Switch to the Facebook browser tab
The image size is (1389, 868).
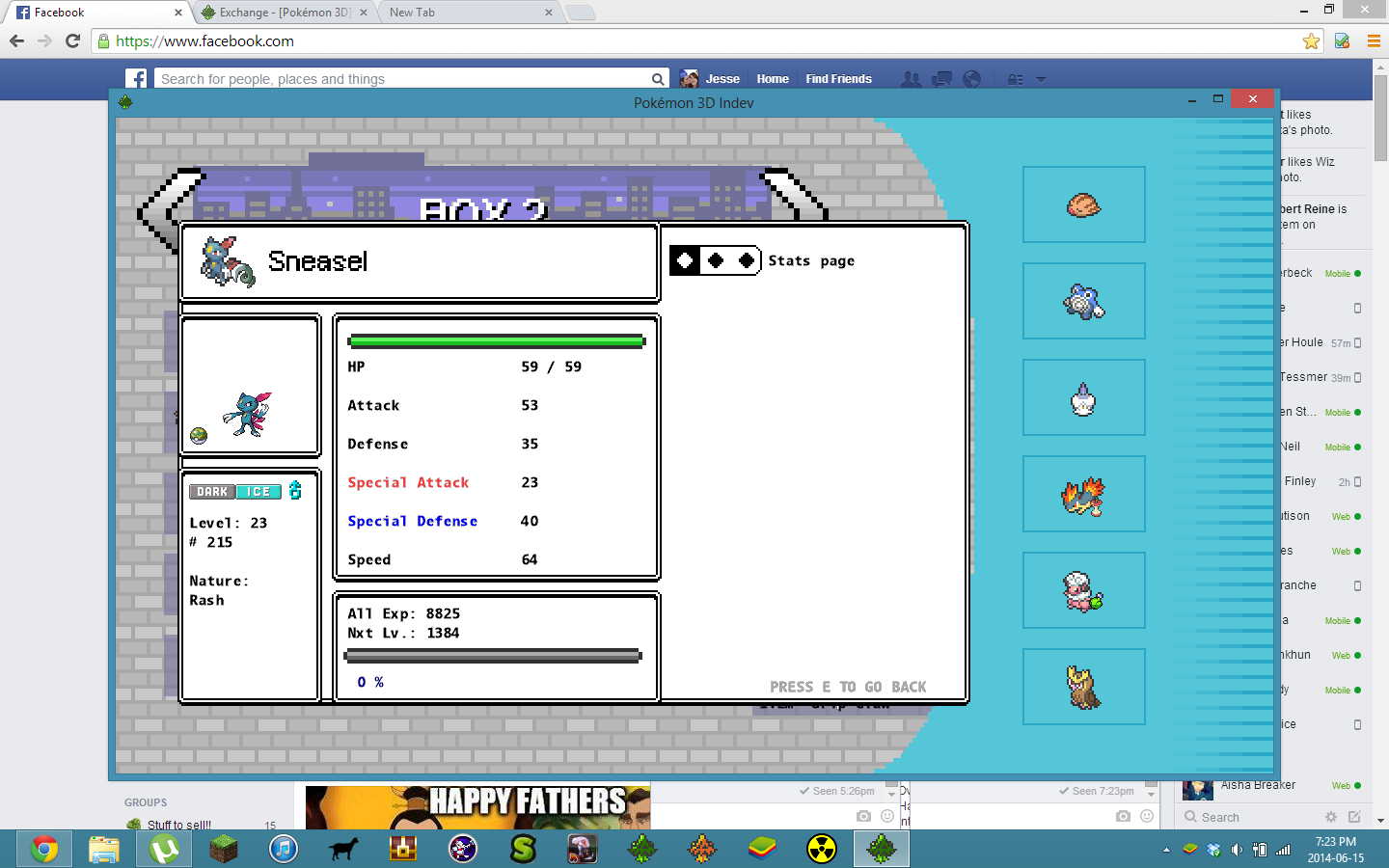pyautogui.click(x=95, y=13)
